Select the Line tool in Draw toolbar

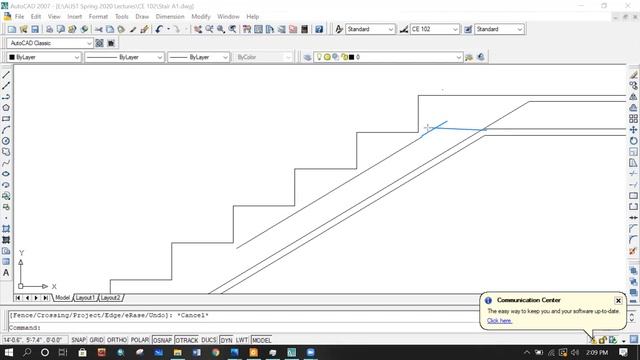pos(6,75)
